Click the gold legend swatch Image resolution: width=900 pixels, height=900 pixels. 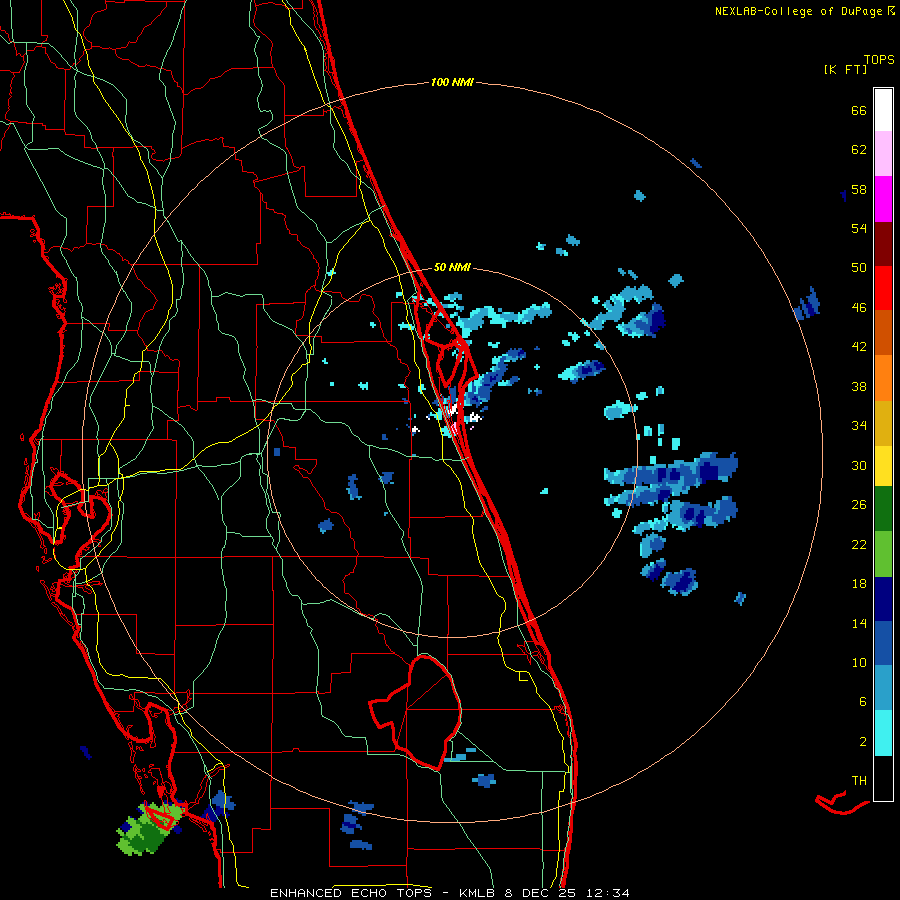point(883,423)
